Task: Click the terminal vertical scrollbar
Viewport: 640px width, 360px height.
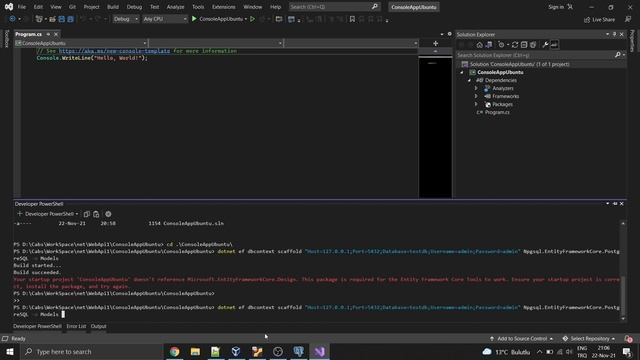Action: click(623, 271)
